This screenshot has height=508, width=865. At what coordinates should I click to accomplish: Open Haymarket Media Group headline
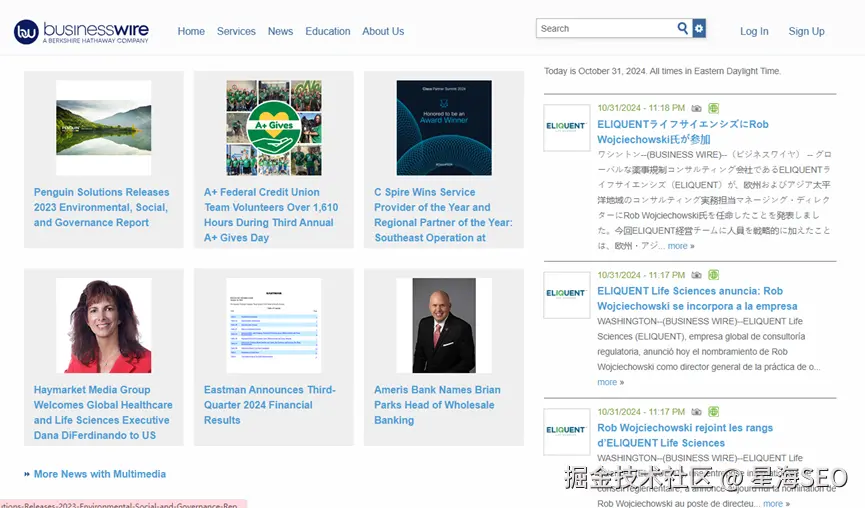[103, 413]
